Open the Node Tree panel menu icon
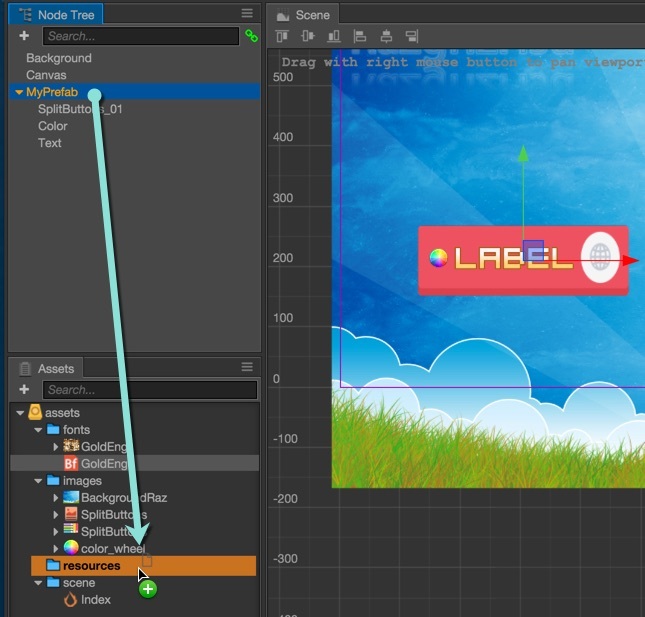Viewport: 645px width, 617px height. [247, 13]
